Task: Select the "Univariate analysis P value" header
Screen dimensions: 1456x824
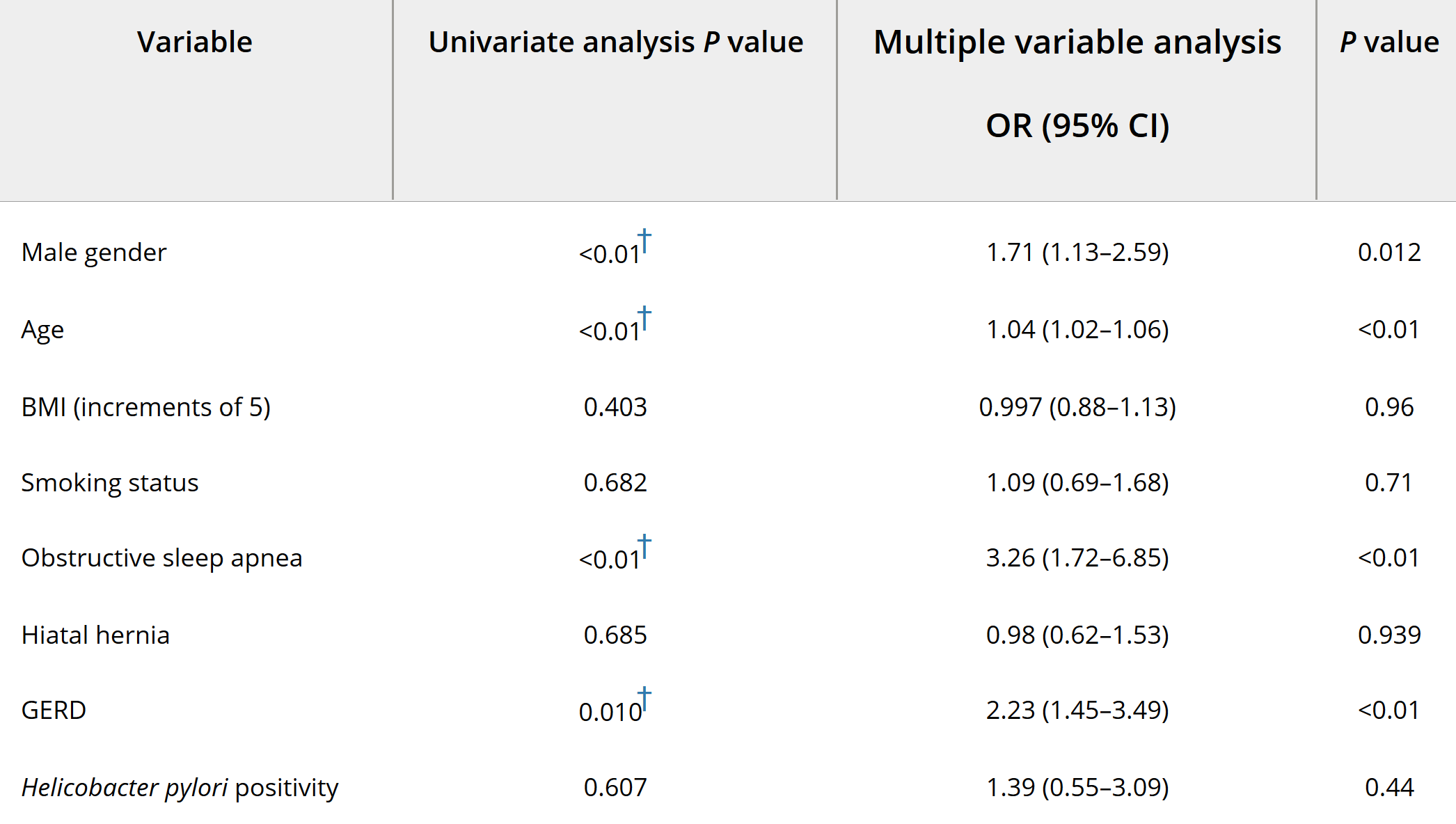Action: [x=615, y=42]
